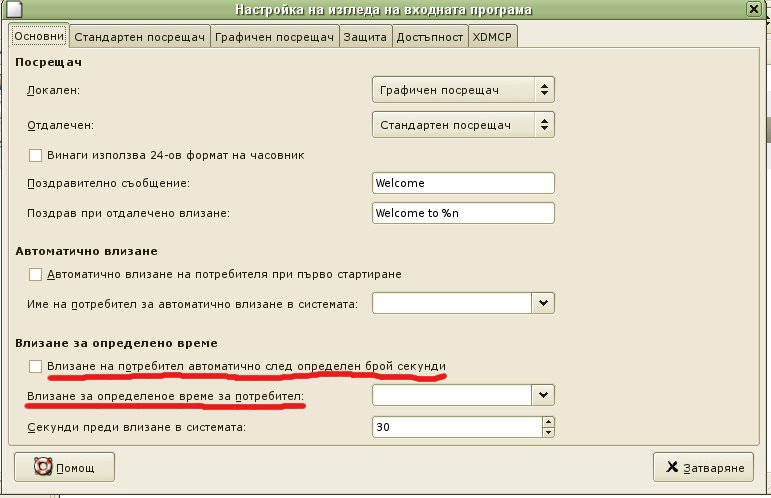
Task: Click the Welcome greeting message field
Action: 462,183
